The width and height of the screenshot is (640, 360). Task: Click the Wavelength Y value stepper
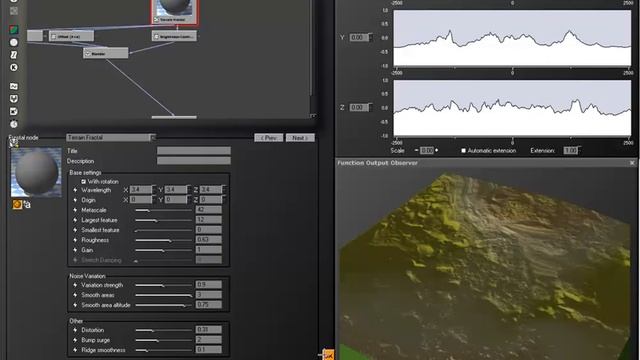click(x=189, y=190)
